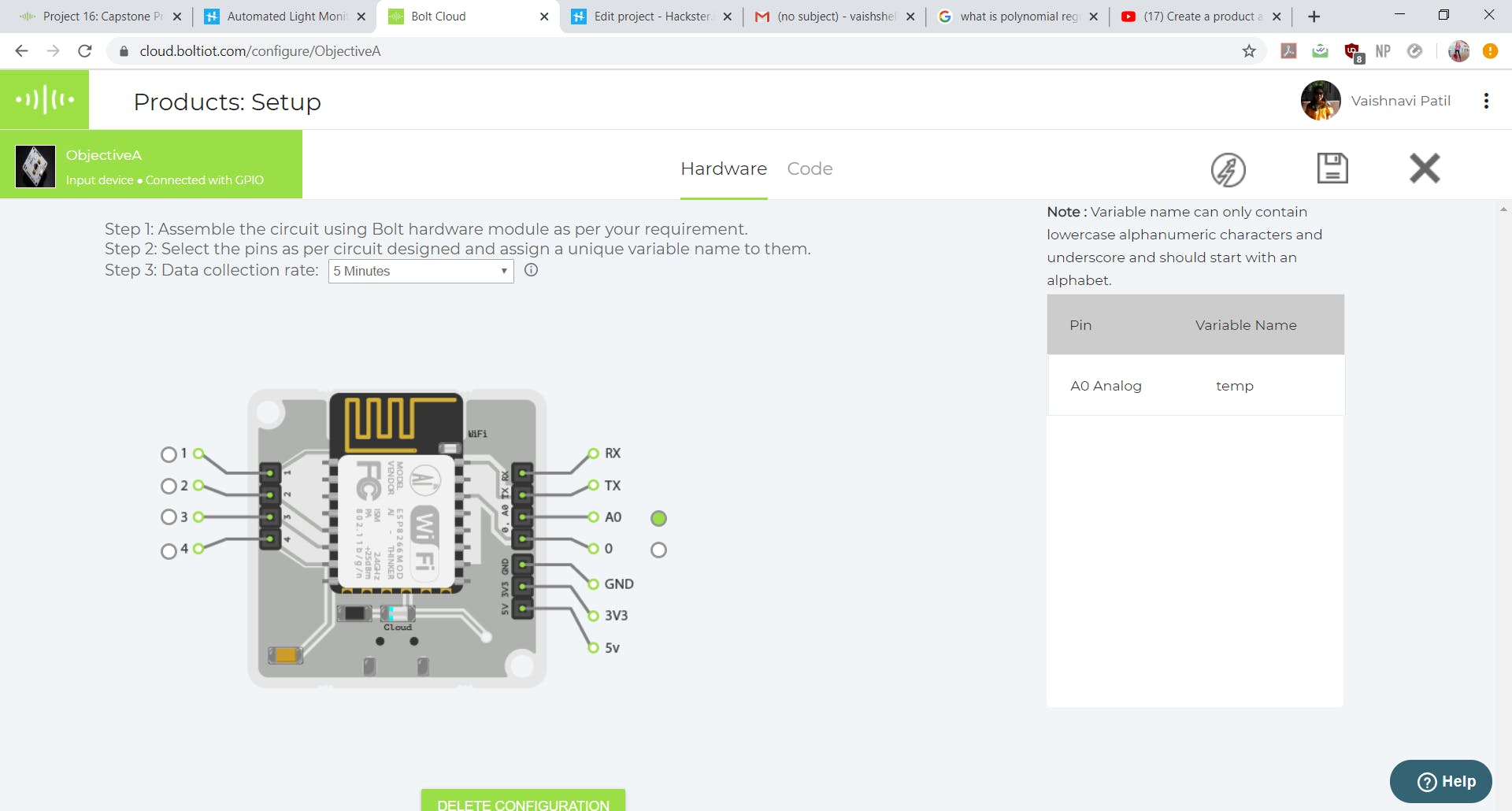Click the Products: Setup heading
The height and width of the screenshot is (811, 1512).
227,102
